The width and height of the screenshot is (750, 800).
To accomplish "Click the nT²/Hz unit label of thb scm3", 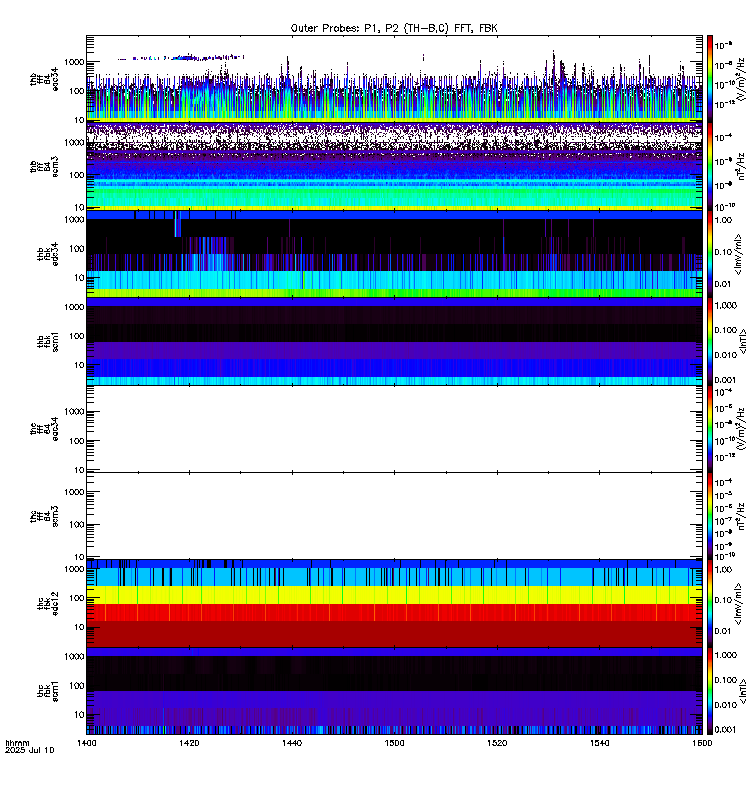I will tap(740, 166).
